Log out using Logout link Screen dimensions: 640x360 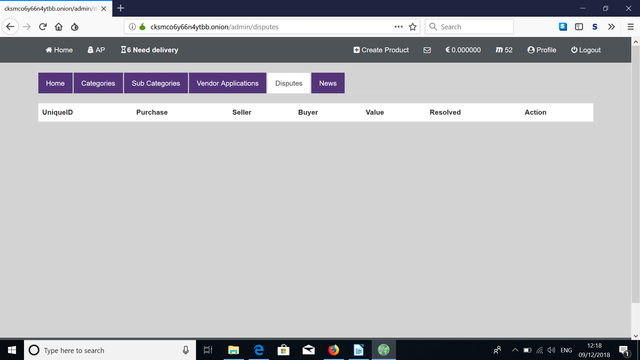tap(586, 50)
